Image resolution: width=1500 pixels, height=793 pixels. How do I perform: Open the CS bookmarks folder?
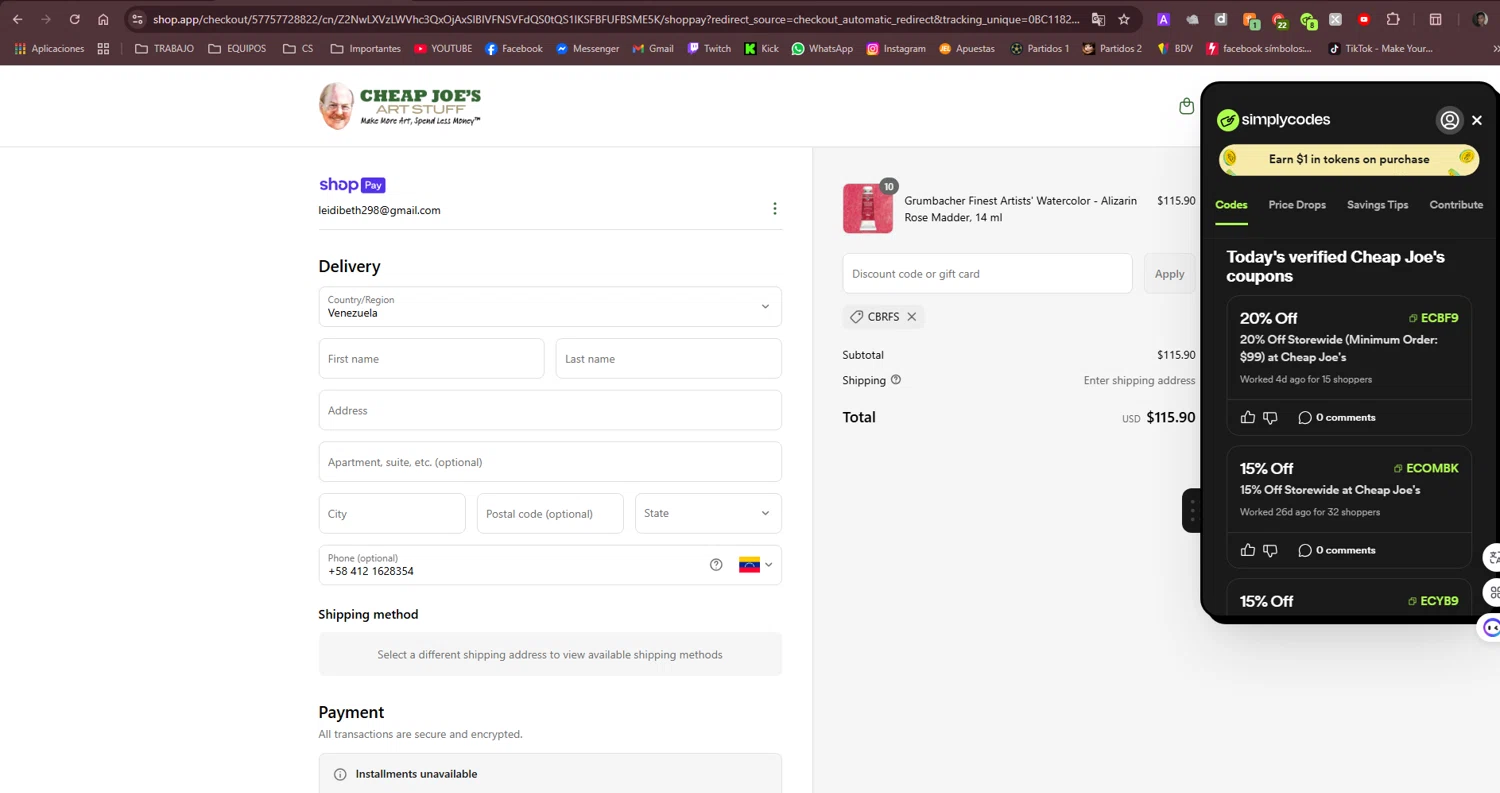pos(298,48)
